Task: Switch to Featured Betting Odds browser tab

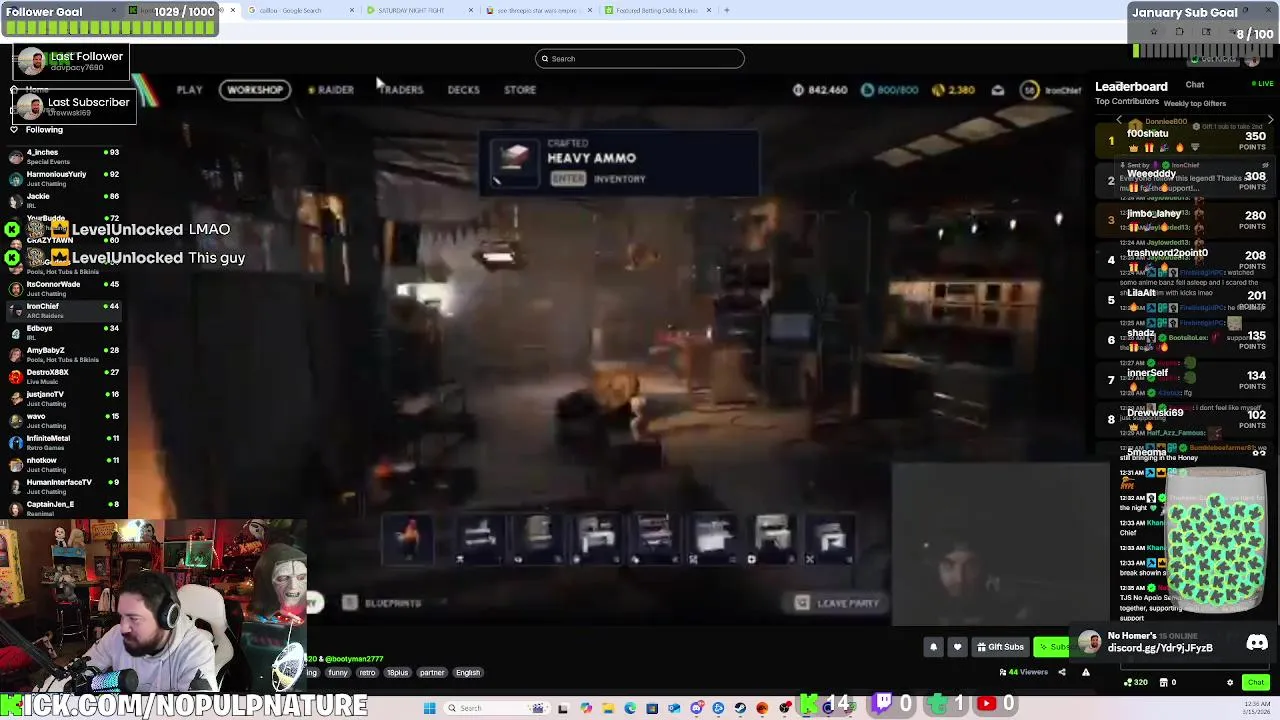Action: click(x=657, y=10)
